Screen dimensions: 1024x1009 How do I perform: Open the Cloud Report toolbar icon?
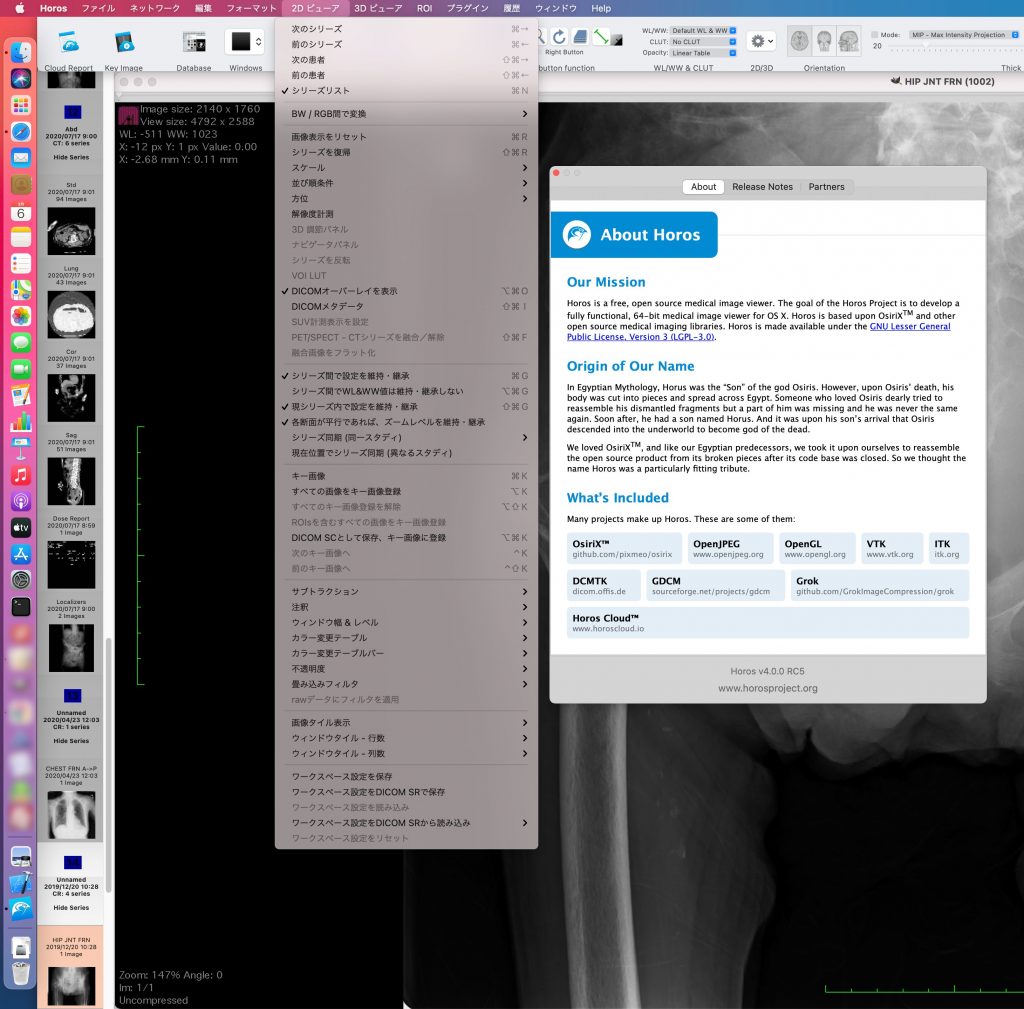(69, 42)
